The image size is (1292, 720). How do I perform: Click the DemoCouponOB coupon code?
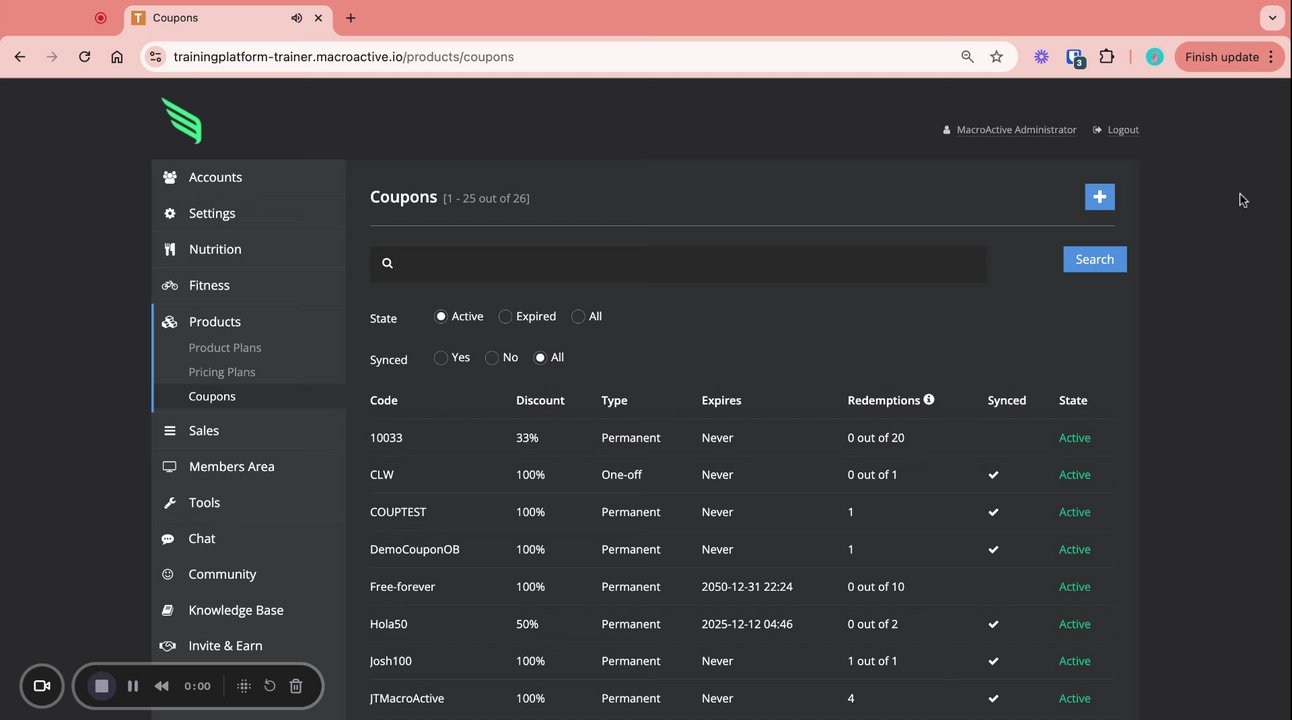click(415, 549)
